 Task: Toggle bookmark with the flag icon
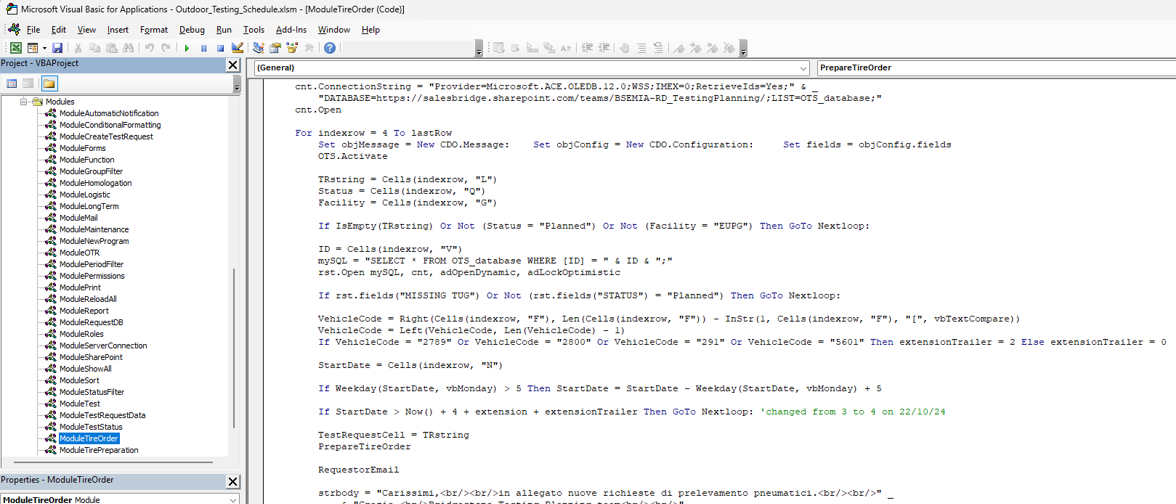[678, 47]
